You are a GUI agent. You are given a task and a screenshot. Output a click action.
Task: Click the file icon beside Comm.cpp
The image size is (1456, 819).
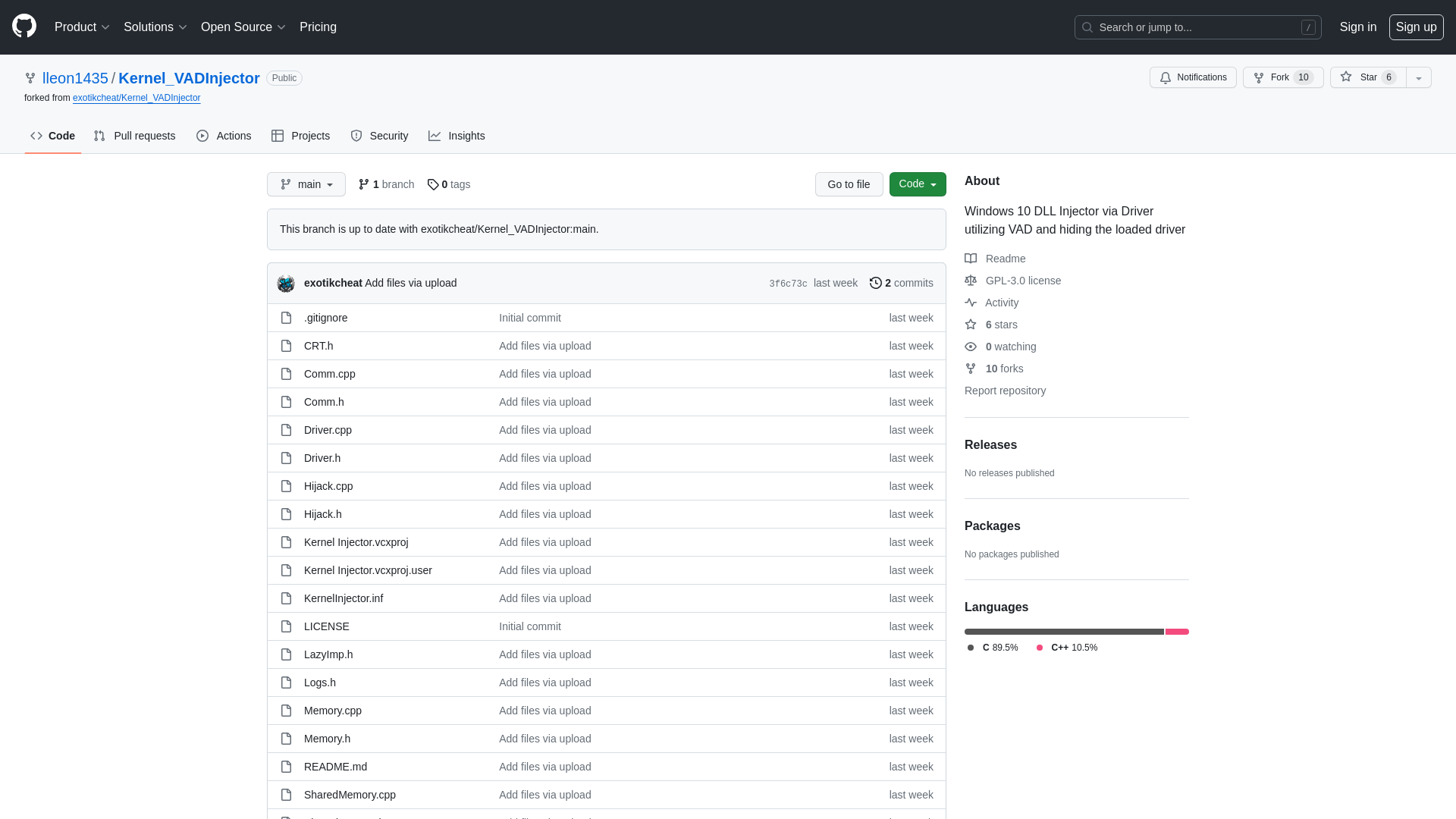pyautogui.click(x=286, y=374)
